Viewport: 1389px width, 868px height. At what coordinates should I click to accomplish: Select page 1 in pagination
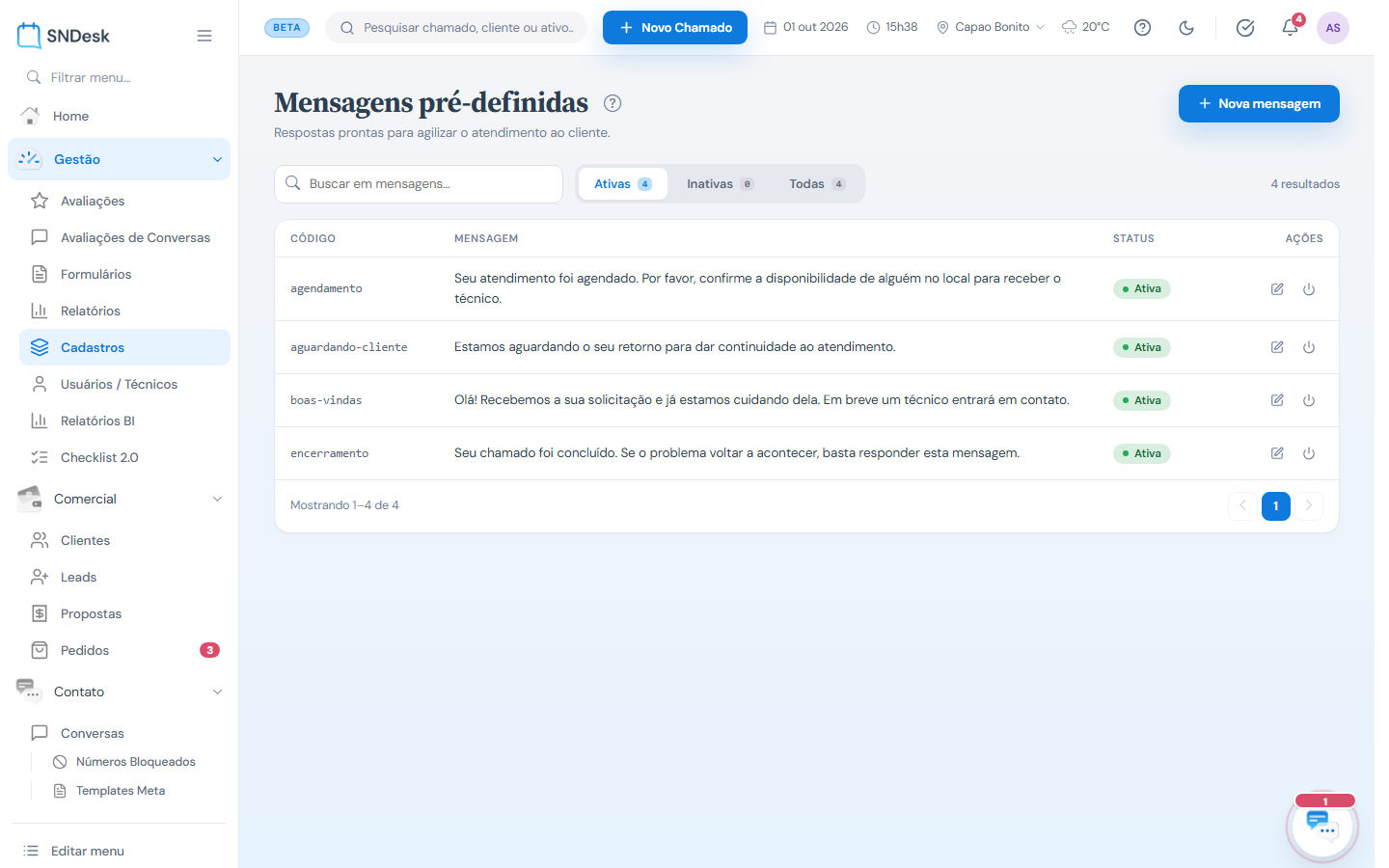[1275, 505]
